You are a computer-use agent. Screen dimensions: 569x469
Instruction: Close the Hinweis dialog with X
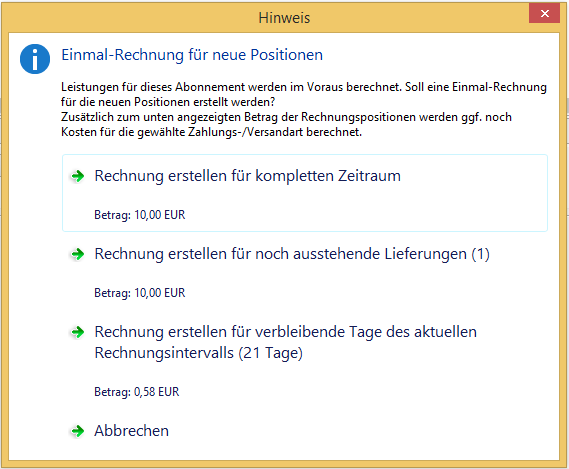pos(544,14)
